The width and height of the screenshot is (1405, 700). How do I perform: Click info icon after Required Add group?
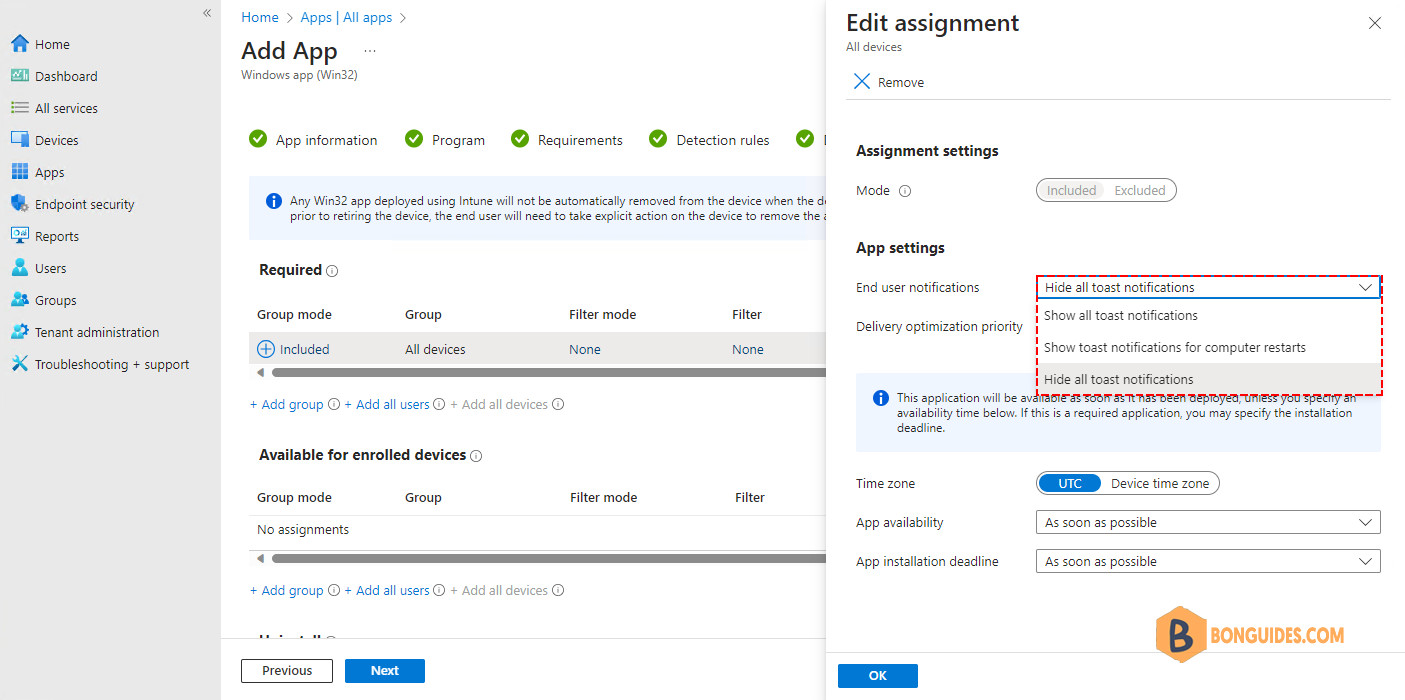[334, 405]
